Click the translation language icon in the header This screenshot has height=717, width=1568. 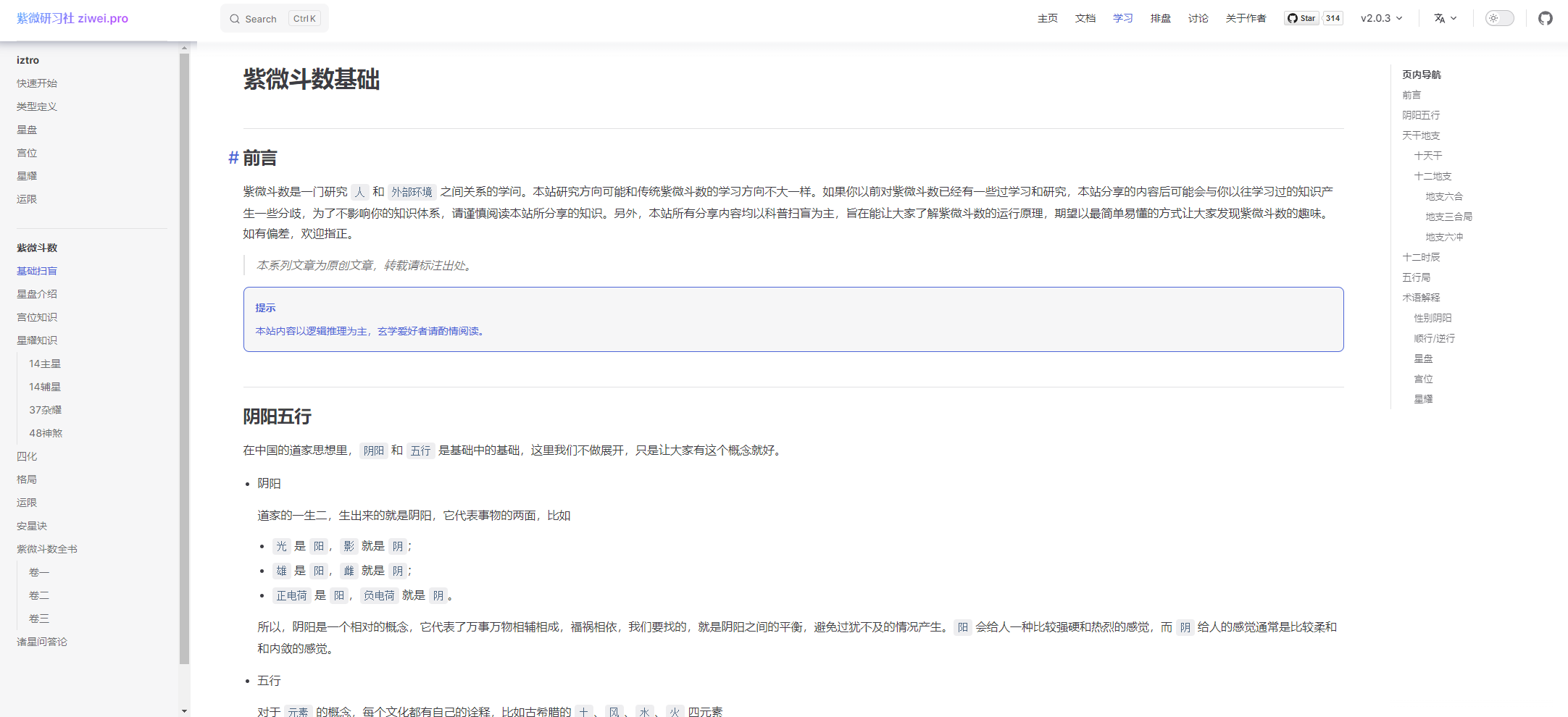(1440, 18)
